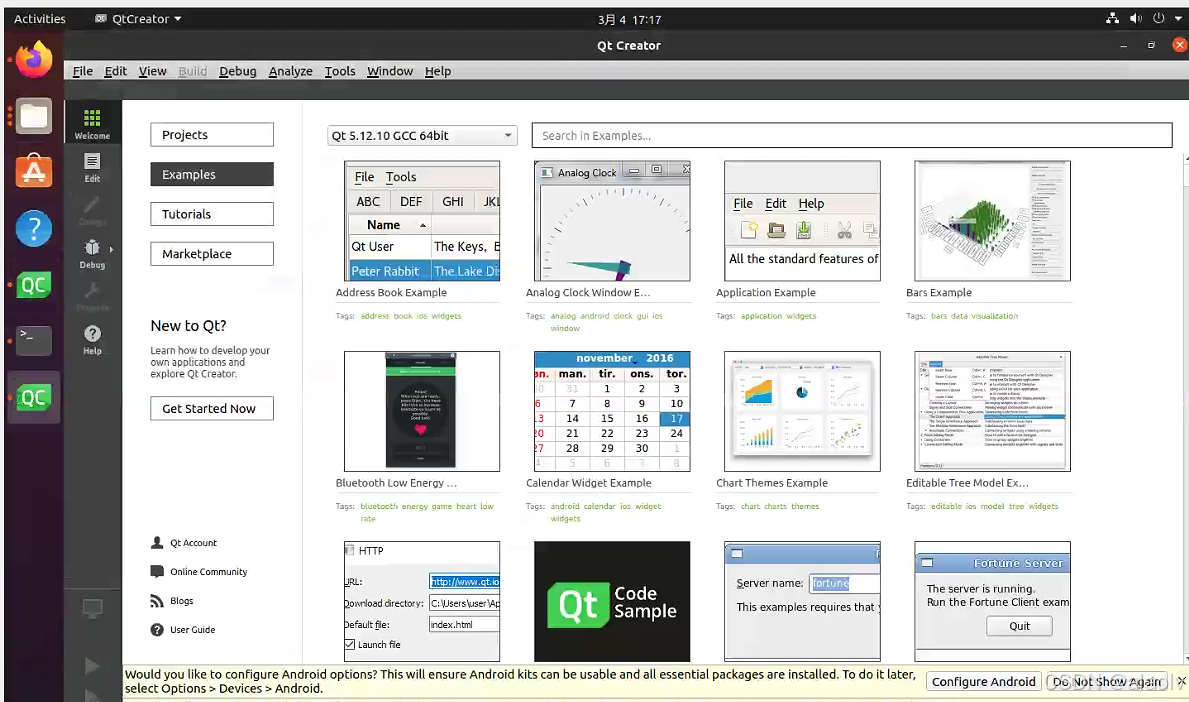Click the Online Community link
The width and height of the screenshot is (1189, 702).
pos(209,572)
